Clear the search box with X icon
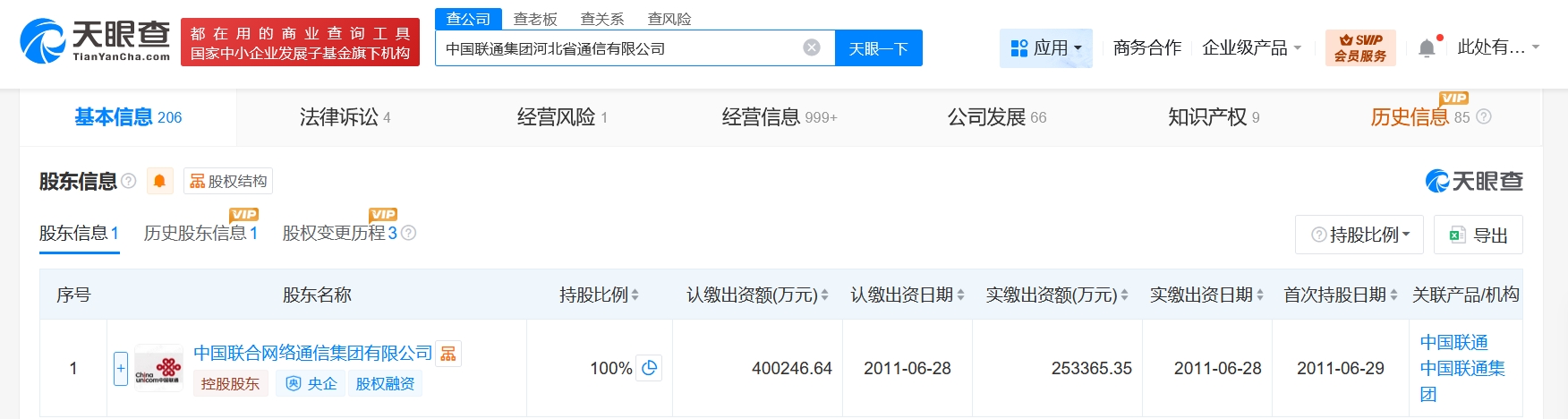Image resolution: width=1568 pixels, height=419 pixels. tap(812, 47)
